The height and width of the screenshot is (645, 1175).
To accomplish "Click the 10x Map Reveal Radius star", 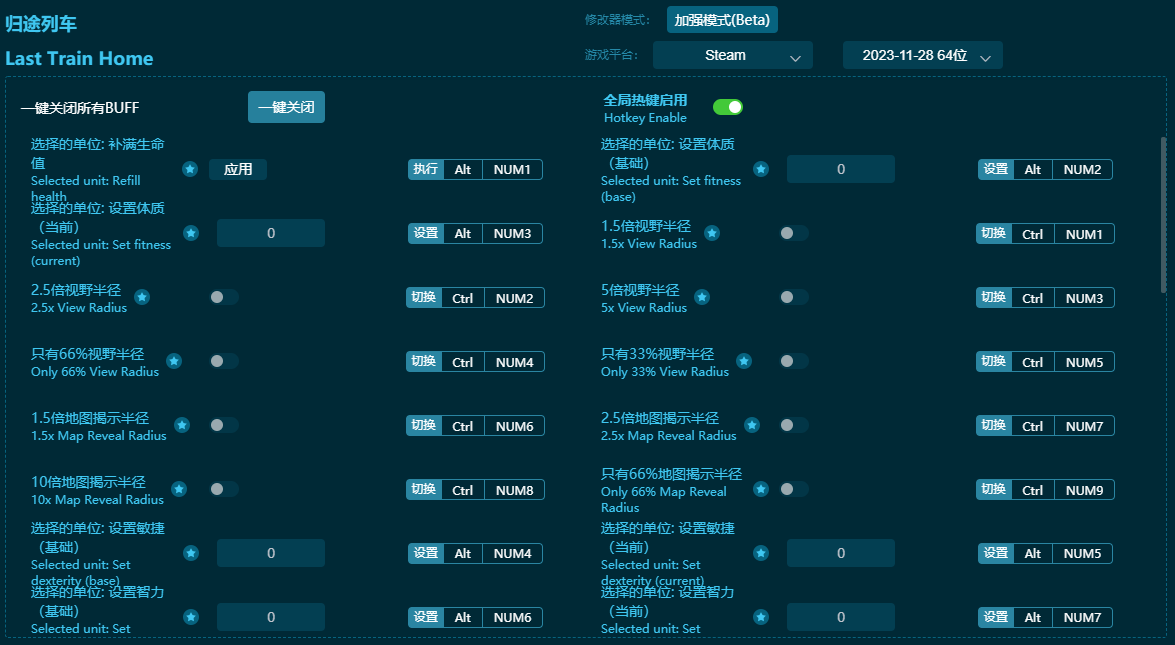I will (x=179, y=489).
